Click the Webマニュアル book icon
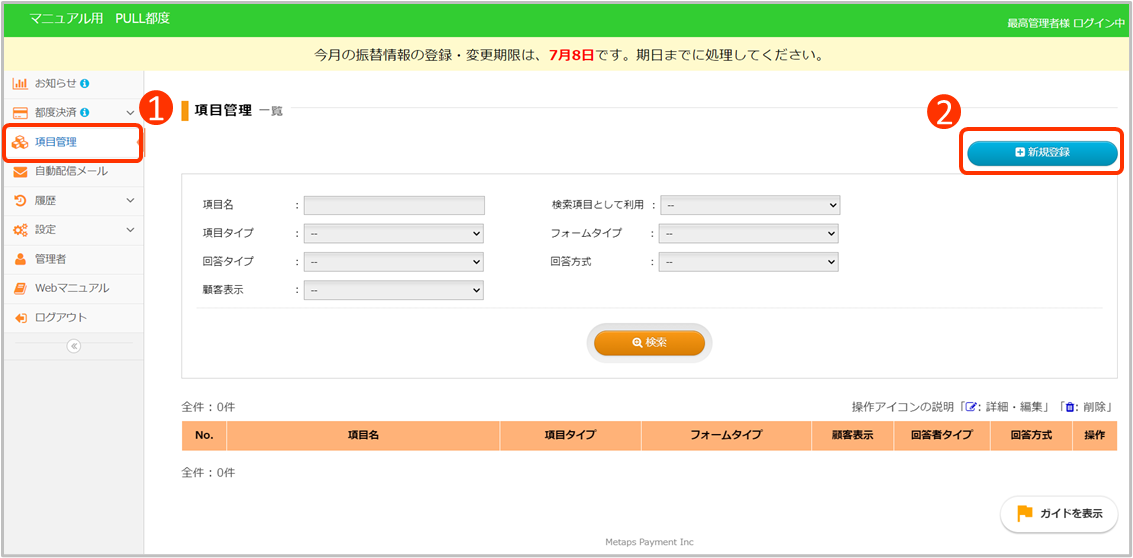1133x558 pixels. coord(20,288)
